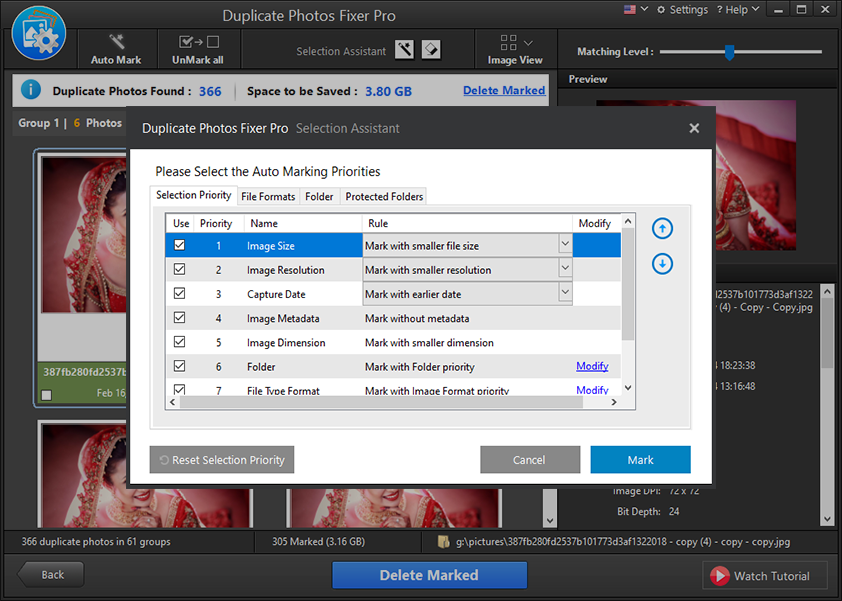
Task: Click the language flag icon
Action: (629, 10)
